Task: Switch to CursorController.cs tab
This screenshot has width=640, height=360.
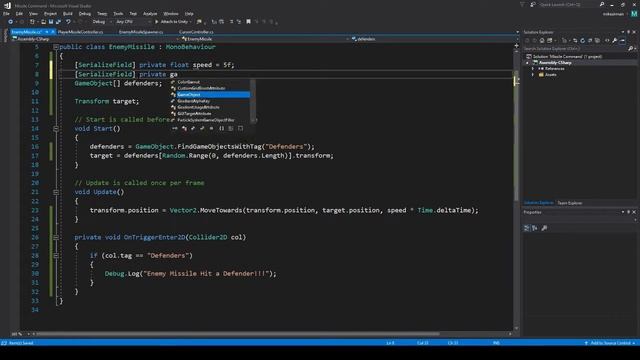Action: [x=196, y=32]
